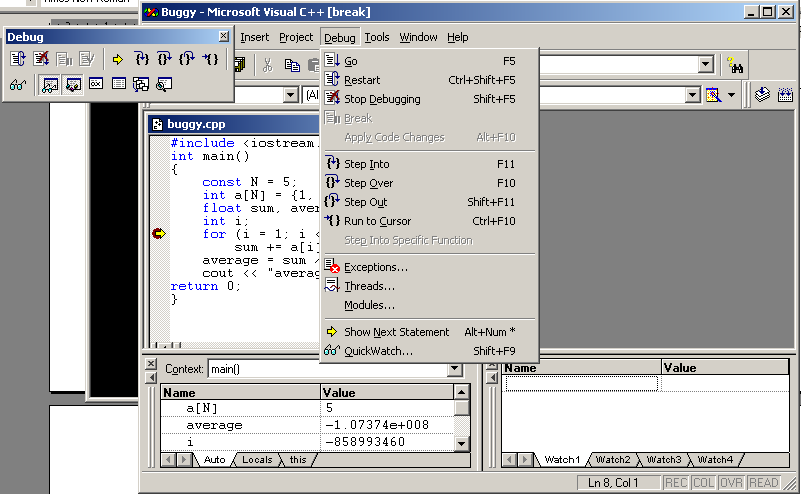Click Restart icon in floating Debug toolbar

tap(18, 59)
